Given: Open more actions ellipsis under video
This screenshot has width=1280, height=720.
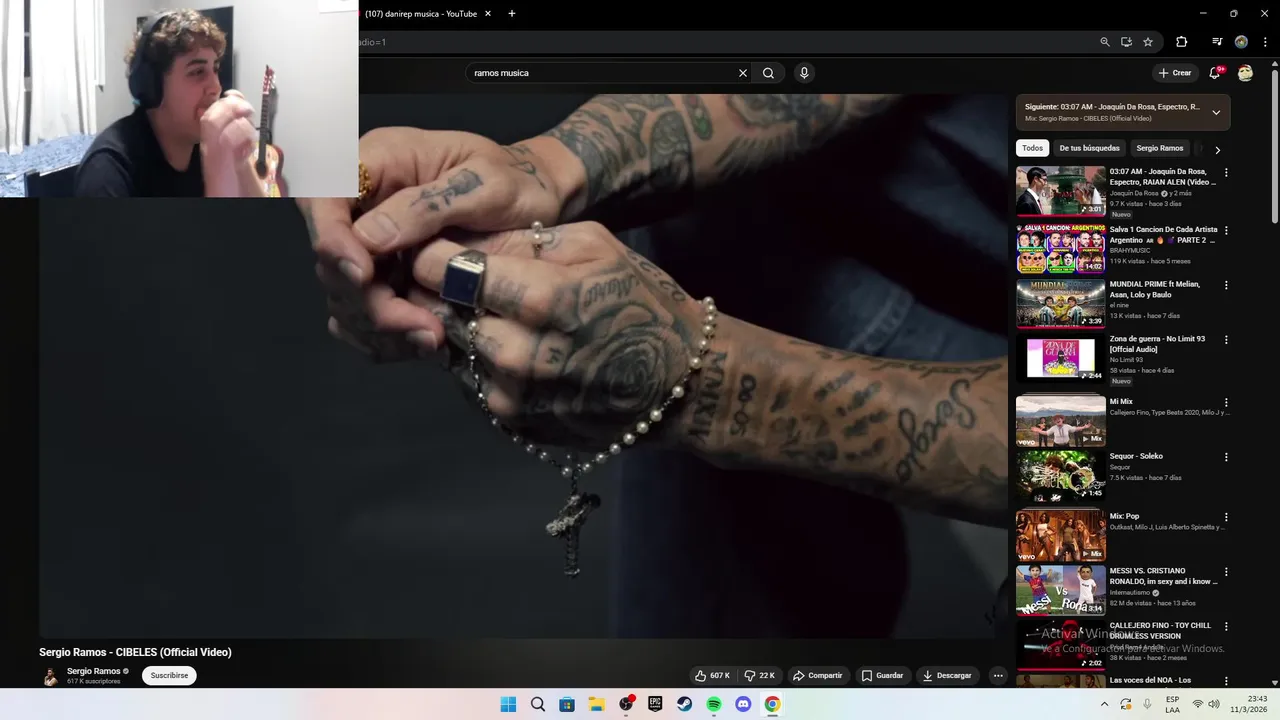Looking at the screenshot, I should (x=997, y=676).
